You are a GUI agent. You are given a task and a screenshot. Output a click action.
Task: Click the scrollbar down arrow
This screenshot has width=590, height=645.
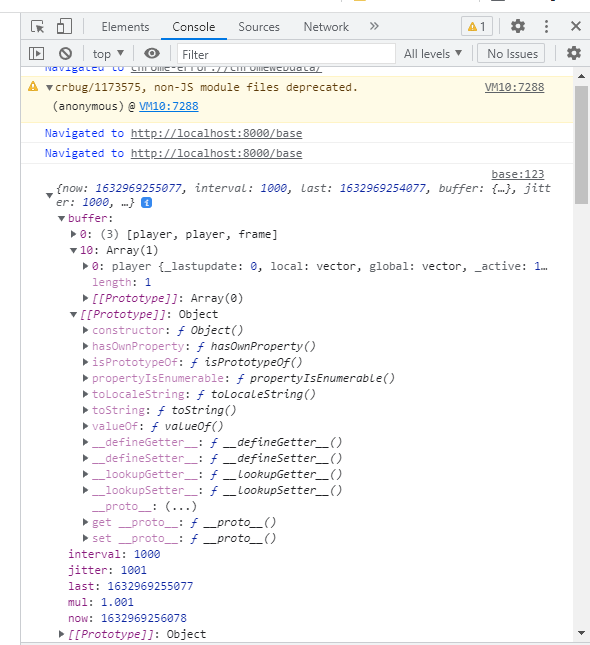pos(581,633)
